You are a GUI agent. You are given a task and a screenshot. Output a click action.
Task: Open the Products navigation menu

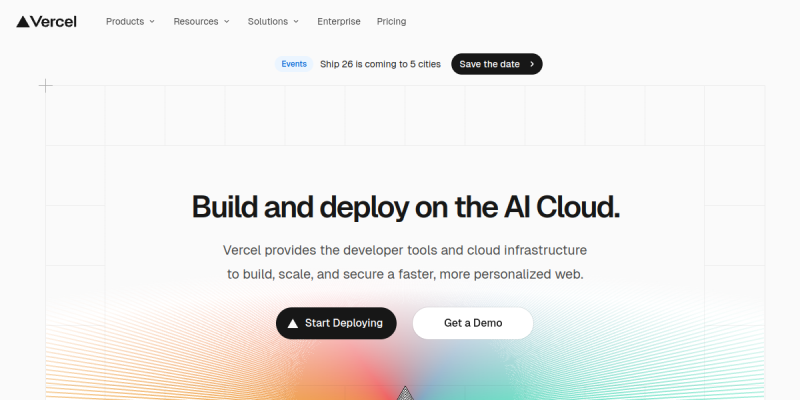tap(125, 21)
